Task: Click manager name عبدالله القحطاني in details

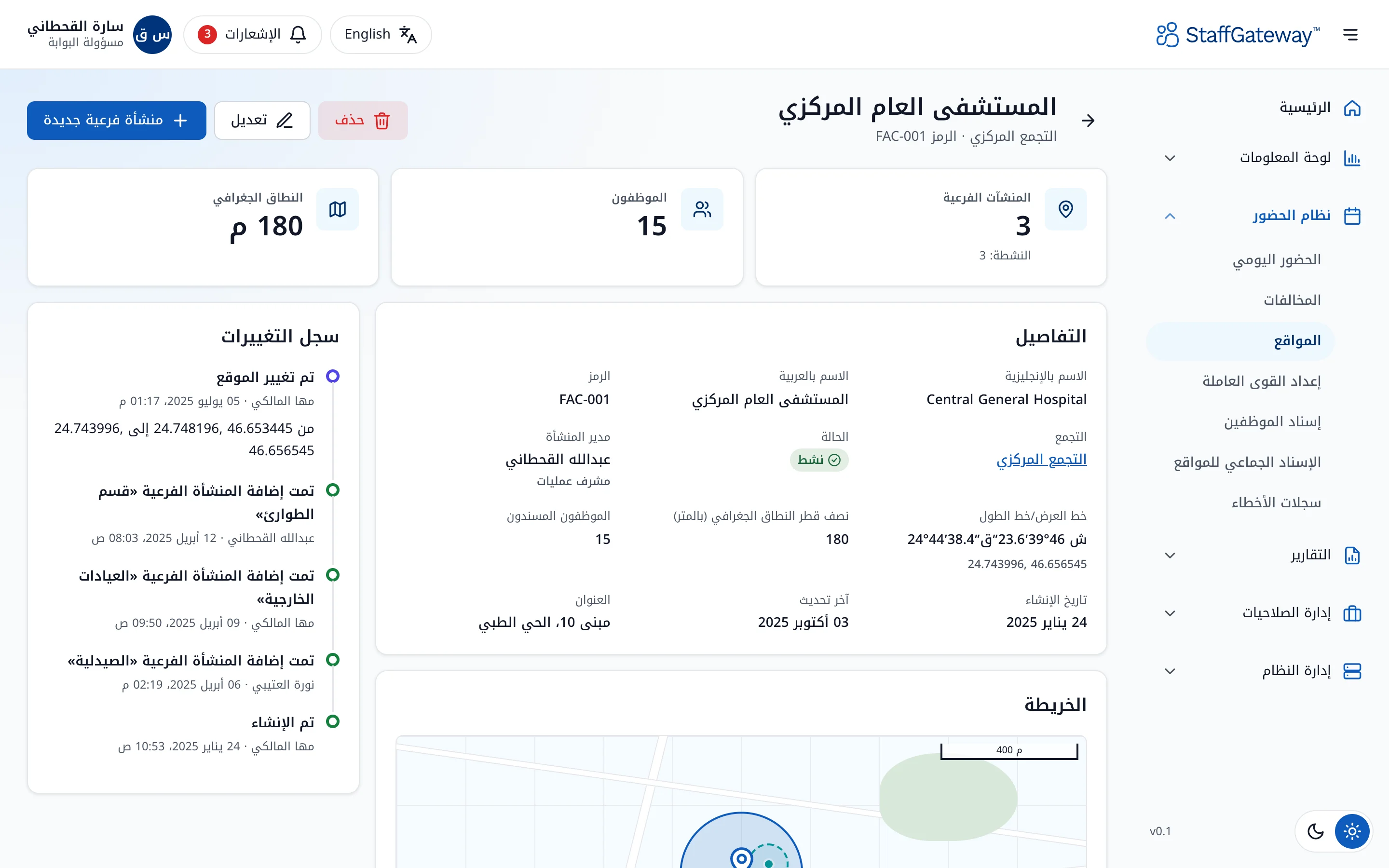Action: [x=558, y=459]
